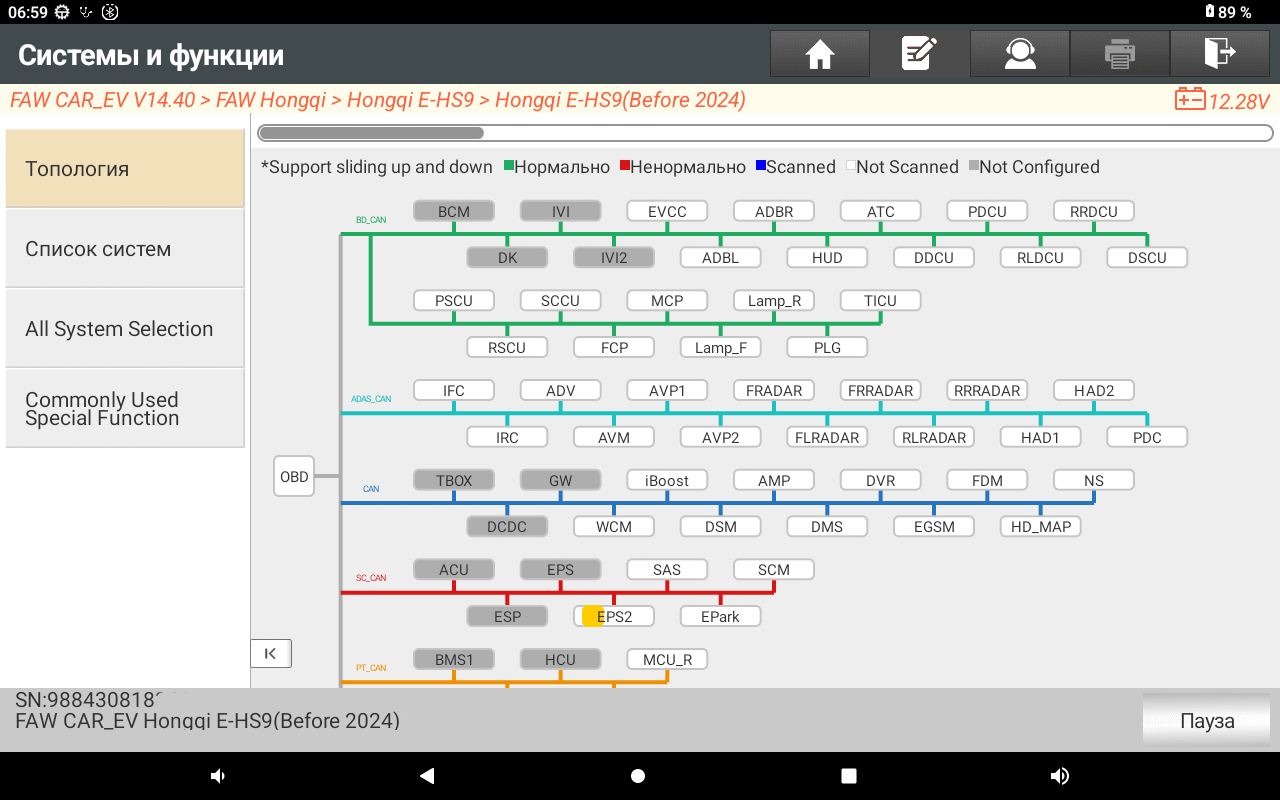The image size is (1280, 800).
Task: Tap Android home circle button
Action: coord(638,776)
